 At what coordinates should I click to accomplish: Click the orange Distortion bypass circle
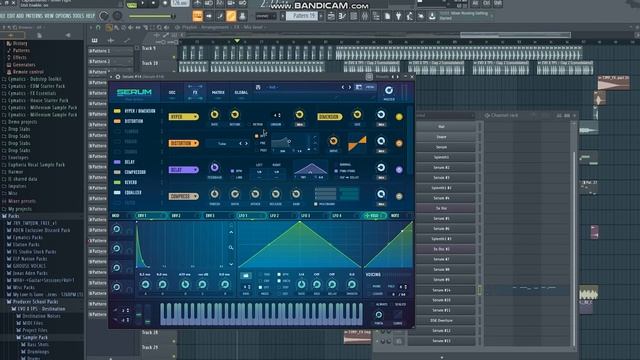coord(399,143)
